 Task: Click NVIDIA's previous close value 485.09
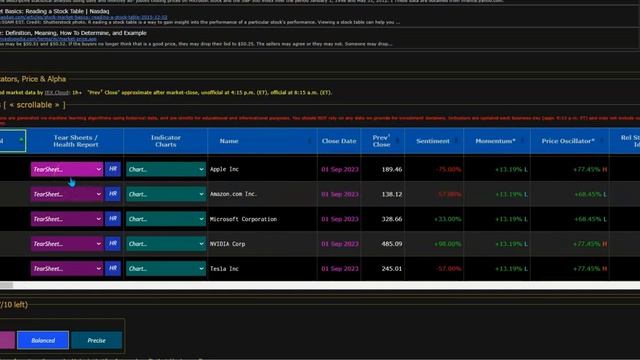click(x=392, y=244)
